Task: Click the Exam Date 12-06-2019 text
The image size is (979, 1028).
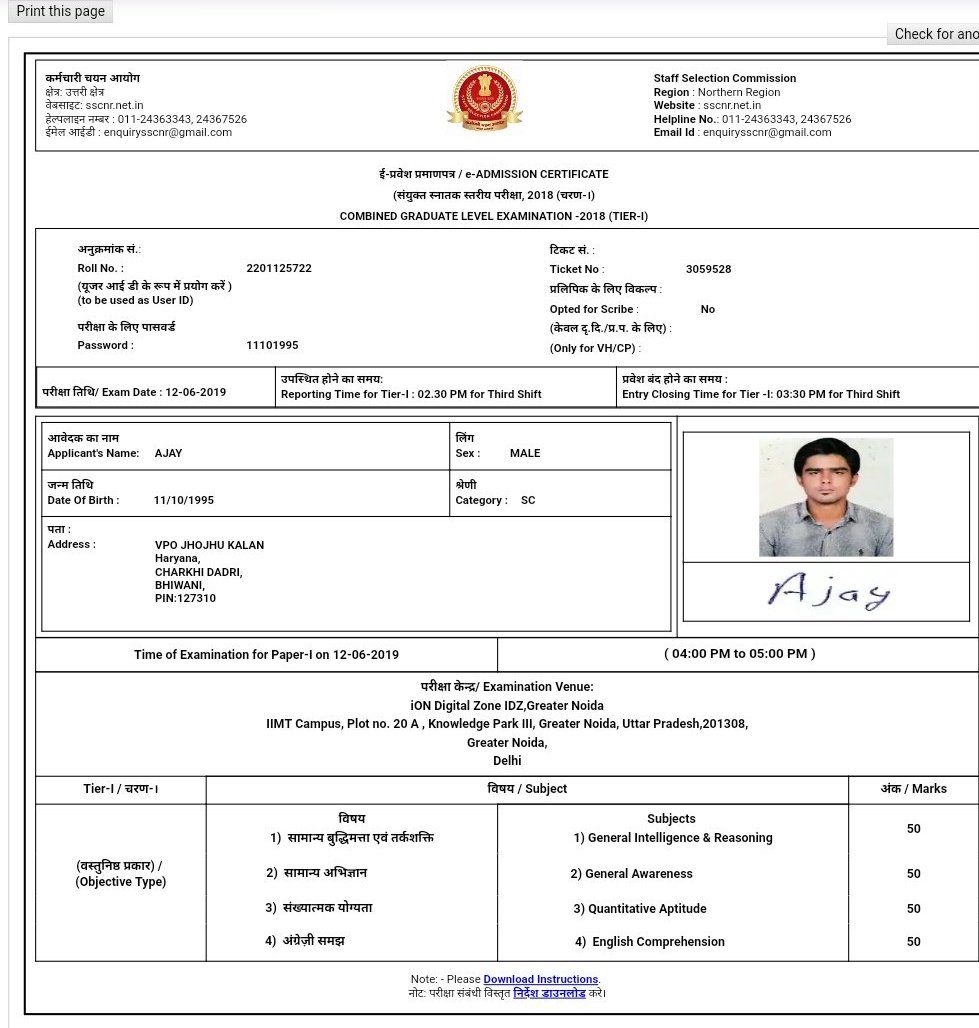Action: [x=134, y=392]
